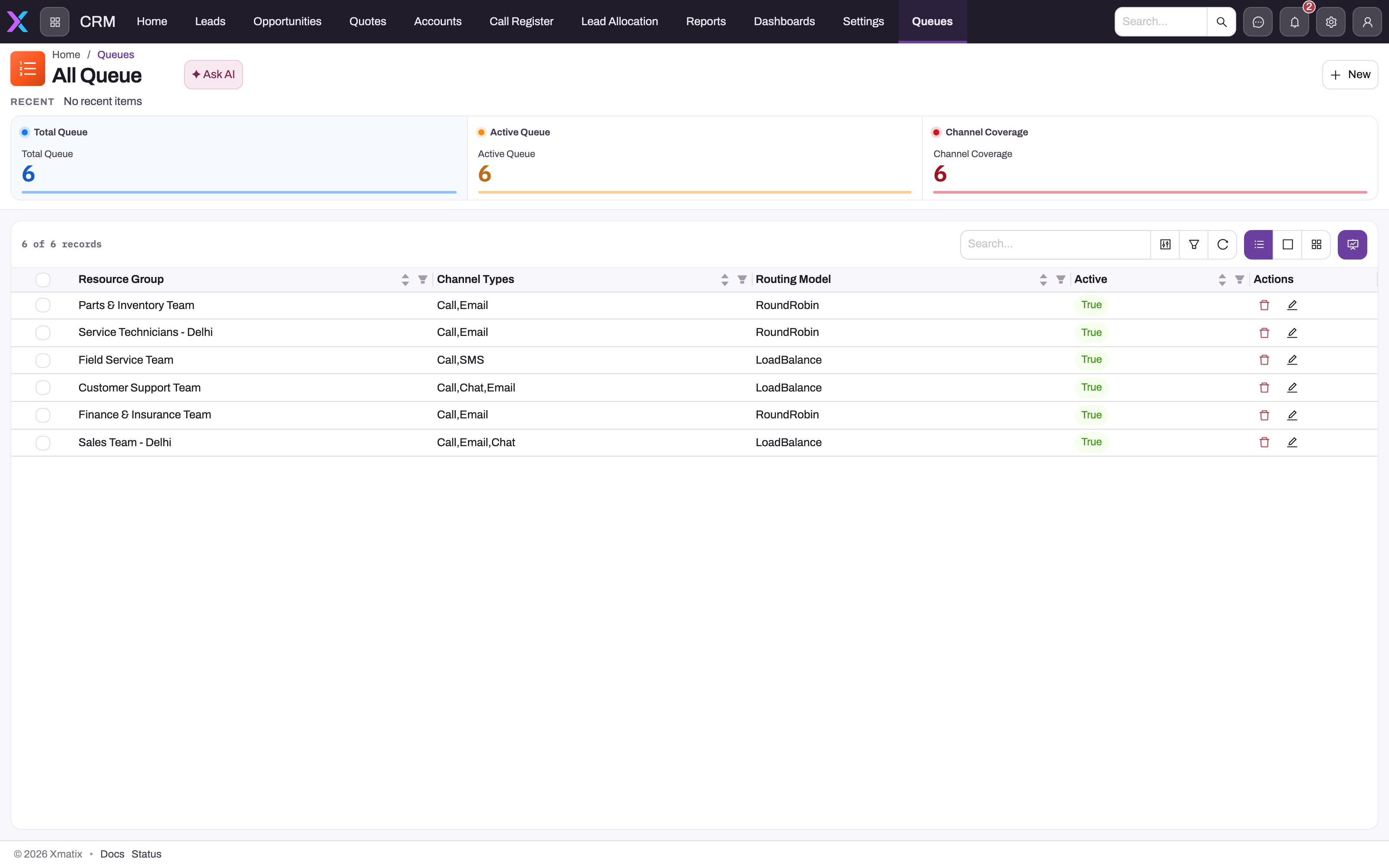Open the table filter funnel icon

coord(1194,244)
